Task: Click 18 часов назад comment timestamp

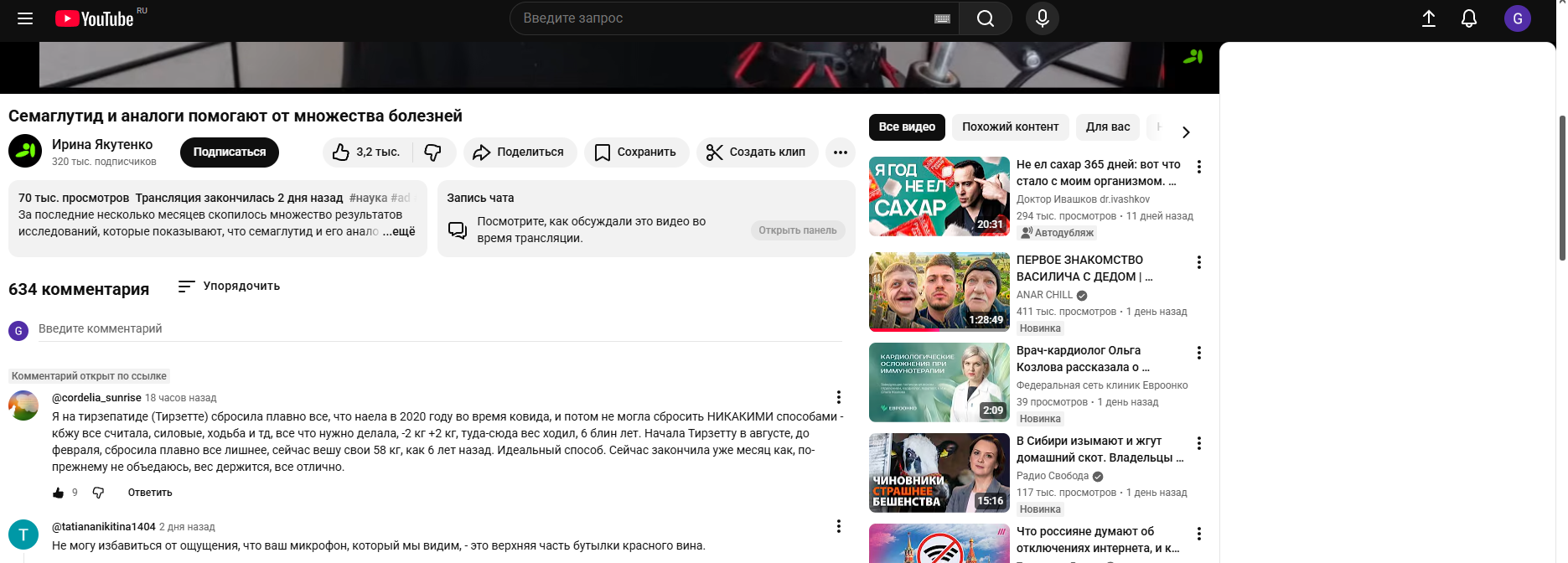Action: (x=180, y=398)
